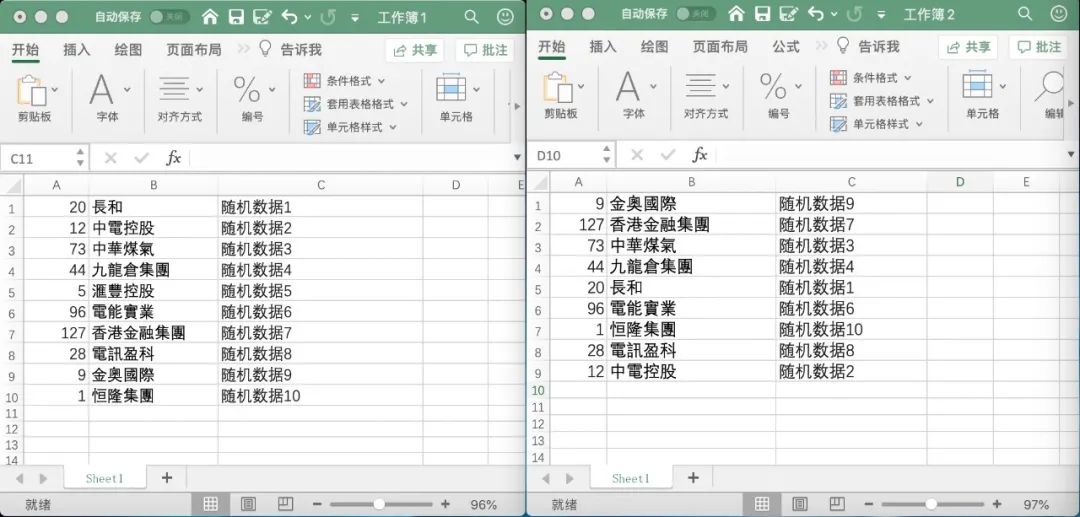Open the 页面布局 tab in 工作簿1
The height and width of the screenshot is (517, 1080).
pyautogui.click(x=194, y=50)
